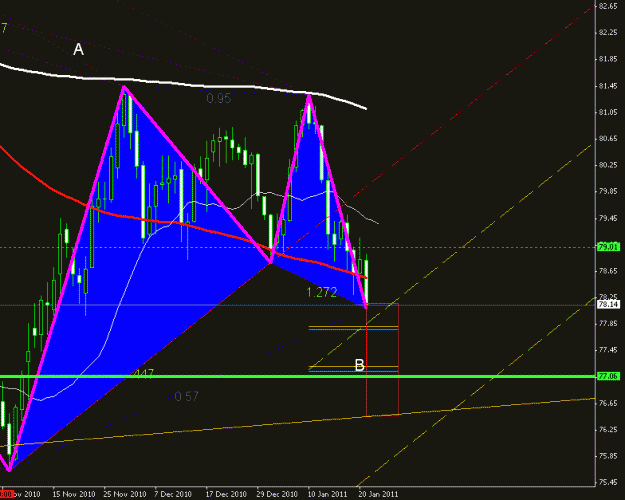Click the 75.85 price axis label
The image size is (625, 500).
tap(608, 456)
